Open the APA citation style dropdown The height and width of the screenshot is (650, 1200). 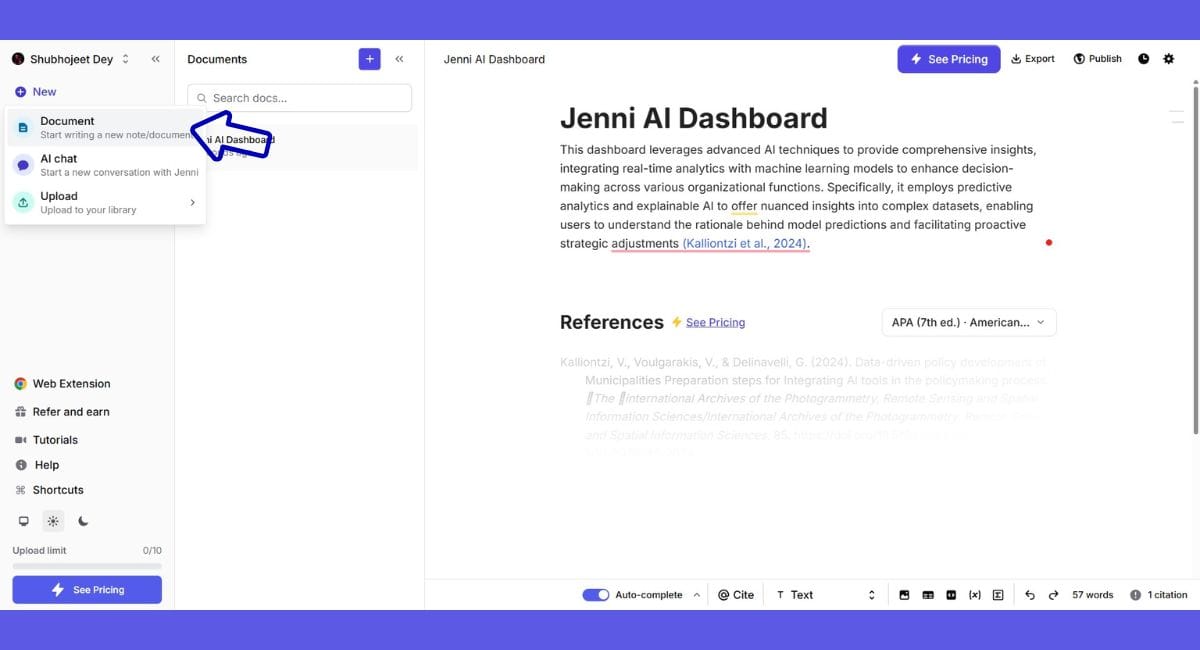pyautogui.click(x=968, y=322)
